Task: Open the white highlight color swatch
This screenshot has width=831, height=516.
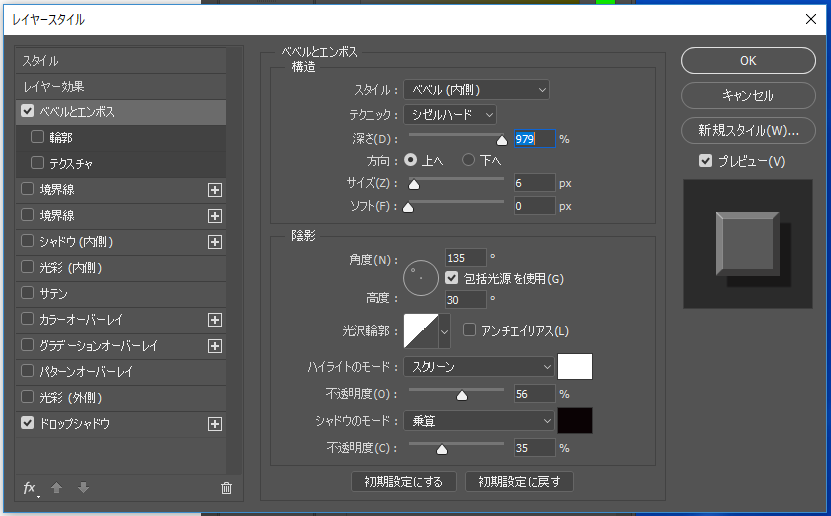Action: point(575,367)
